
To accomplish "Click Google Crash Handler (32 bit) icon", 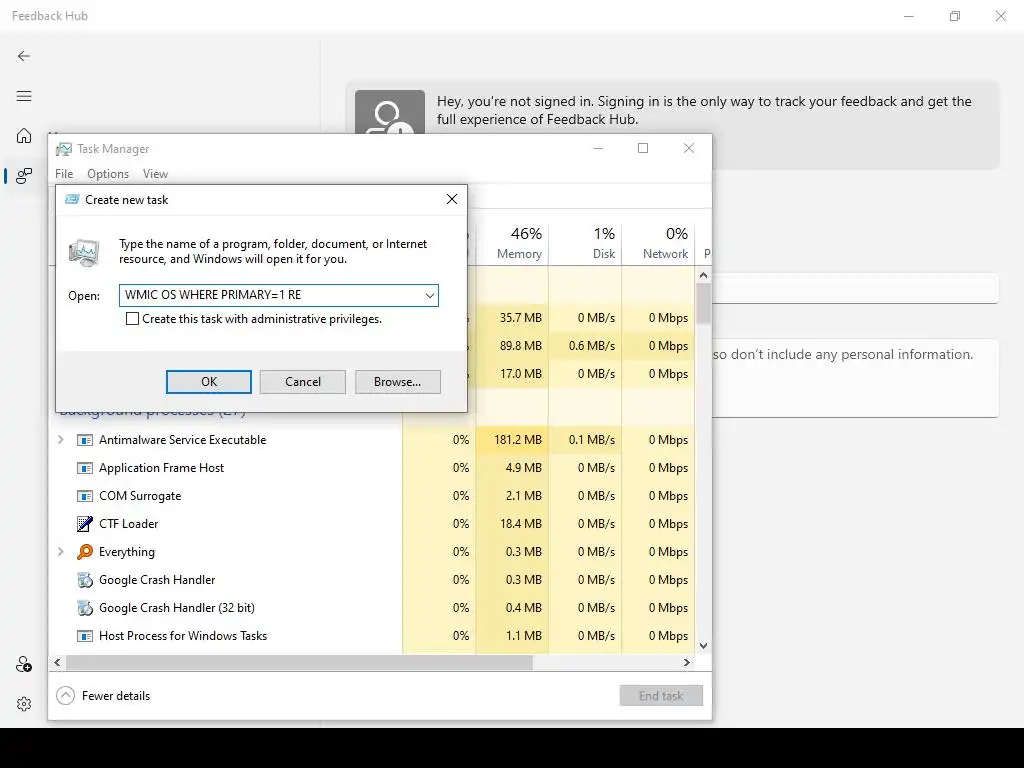I will (x=85, y=608).
